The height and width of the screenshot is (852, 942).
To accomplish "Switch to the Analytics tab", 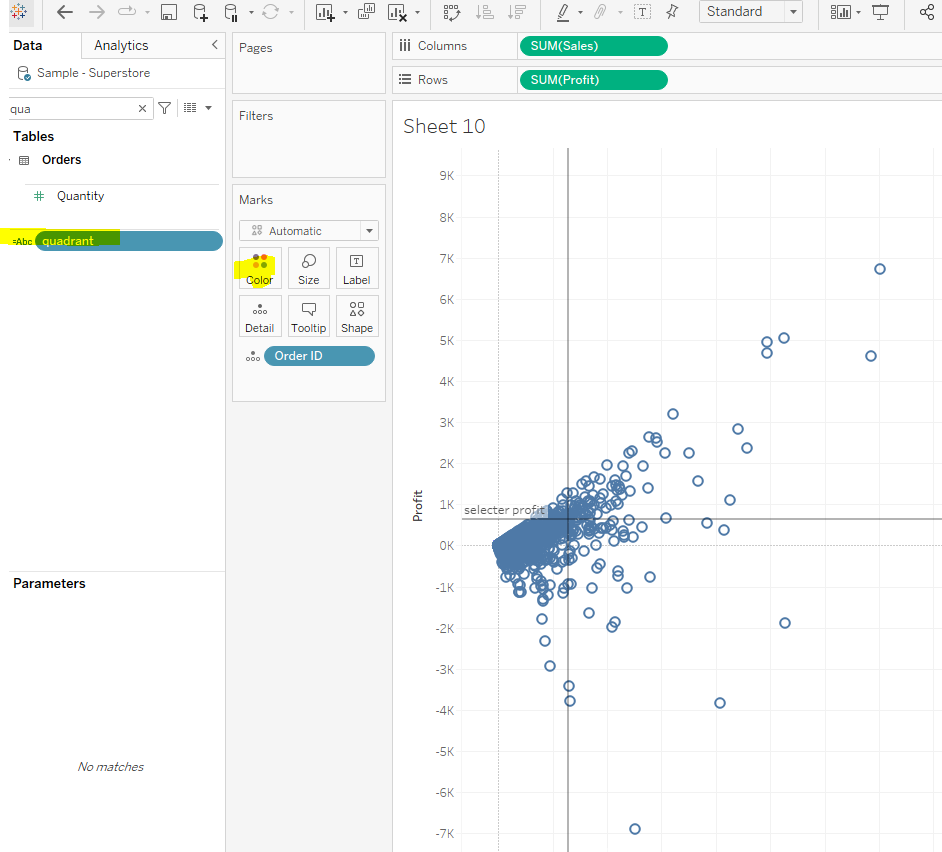I will [x=121, y=45].
